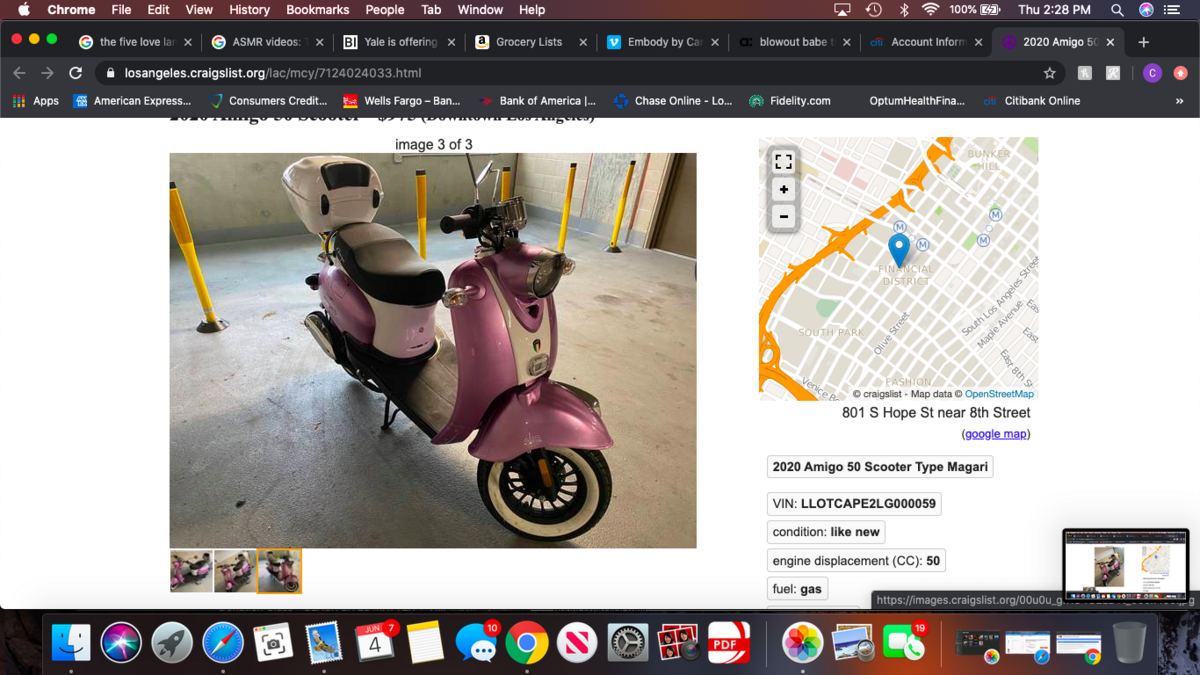Open Chase Online bookmark
Image resolution: width=1200 pixels, height=675 pixels.
tap(672, 101)
